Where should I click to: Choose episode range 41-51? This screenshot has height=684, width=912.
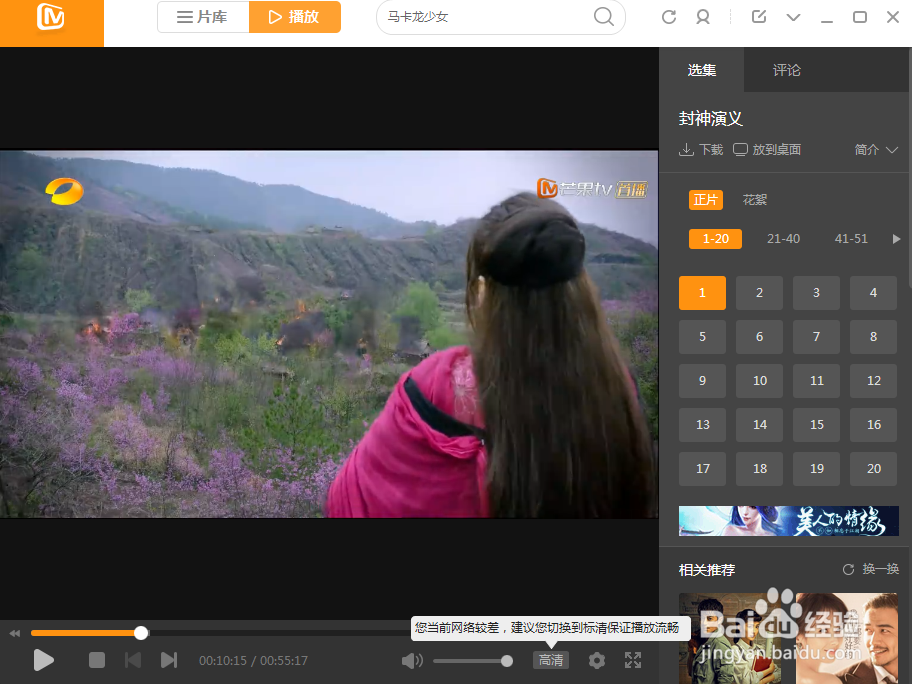pyautogui.click(x=851, y=238)
